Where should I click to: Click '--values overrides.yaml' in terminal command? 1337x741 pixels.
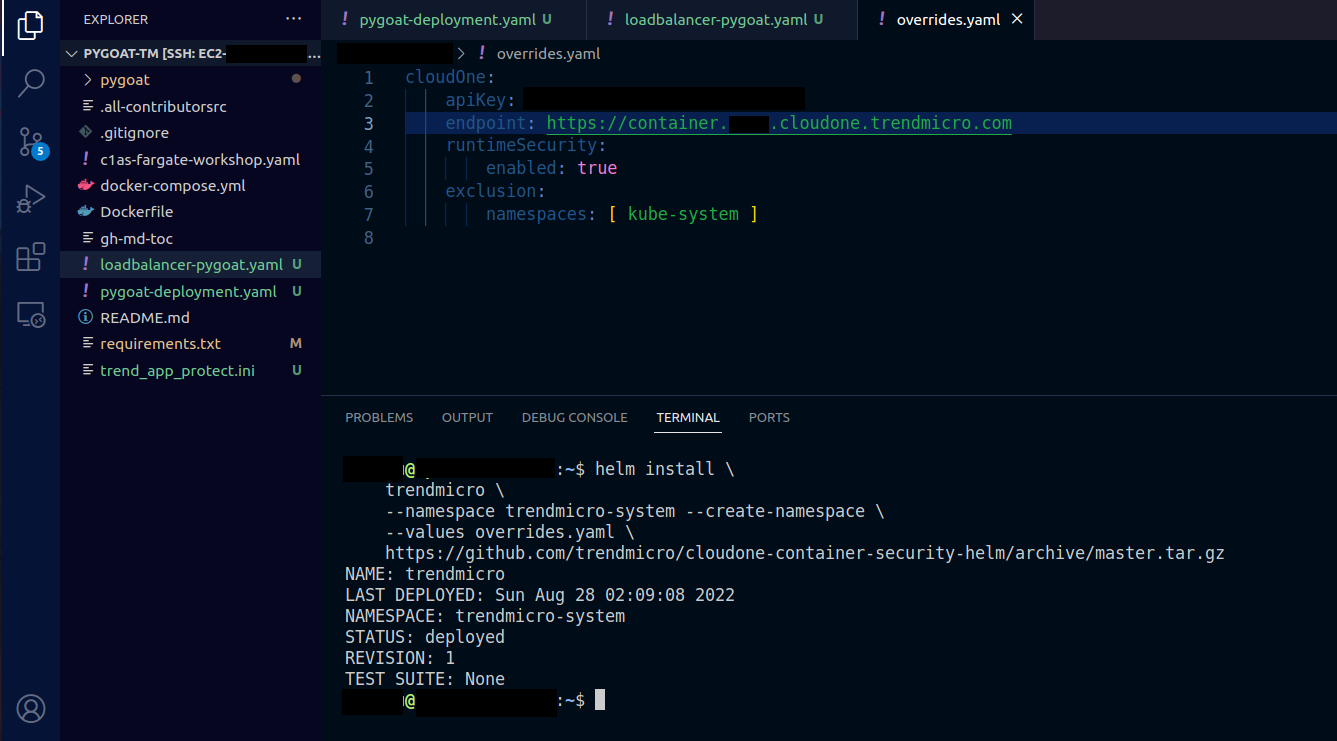point(500,532)
